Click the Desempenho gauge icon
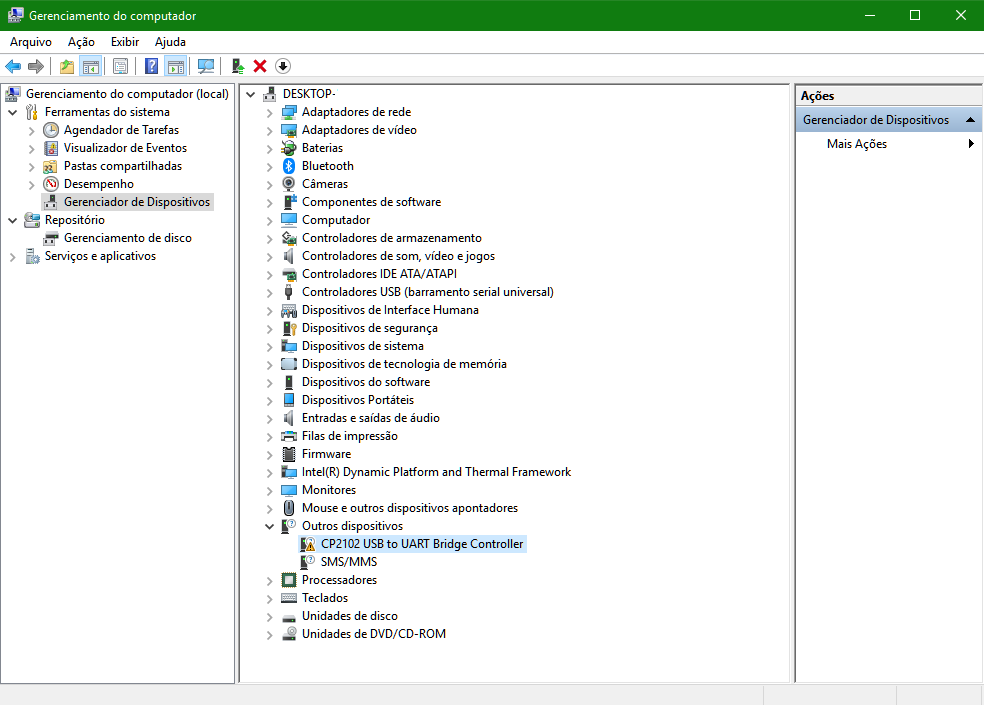This screenshot has width=984, height=705. click(x=51, y=184)
